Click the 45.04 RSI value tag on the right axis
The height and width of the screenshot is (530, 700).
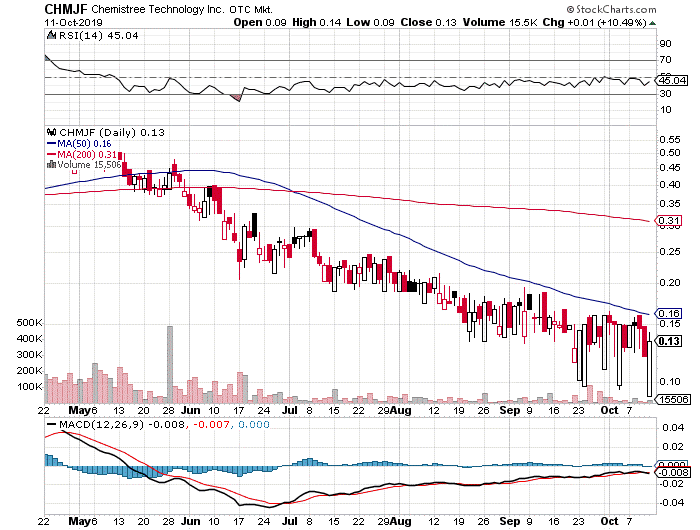tap(672, 81)
